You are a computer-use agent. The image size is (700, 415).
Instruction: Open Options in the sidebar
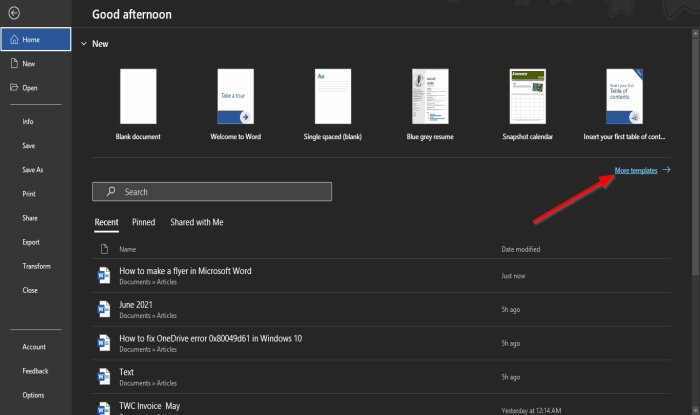(x=33, y=395)
